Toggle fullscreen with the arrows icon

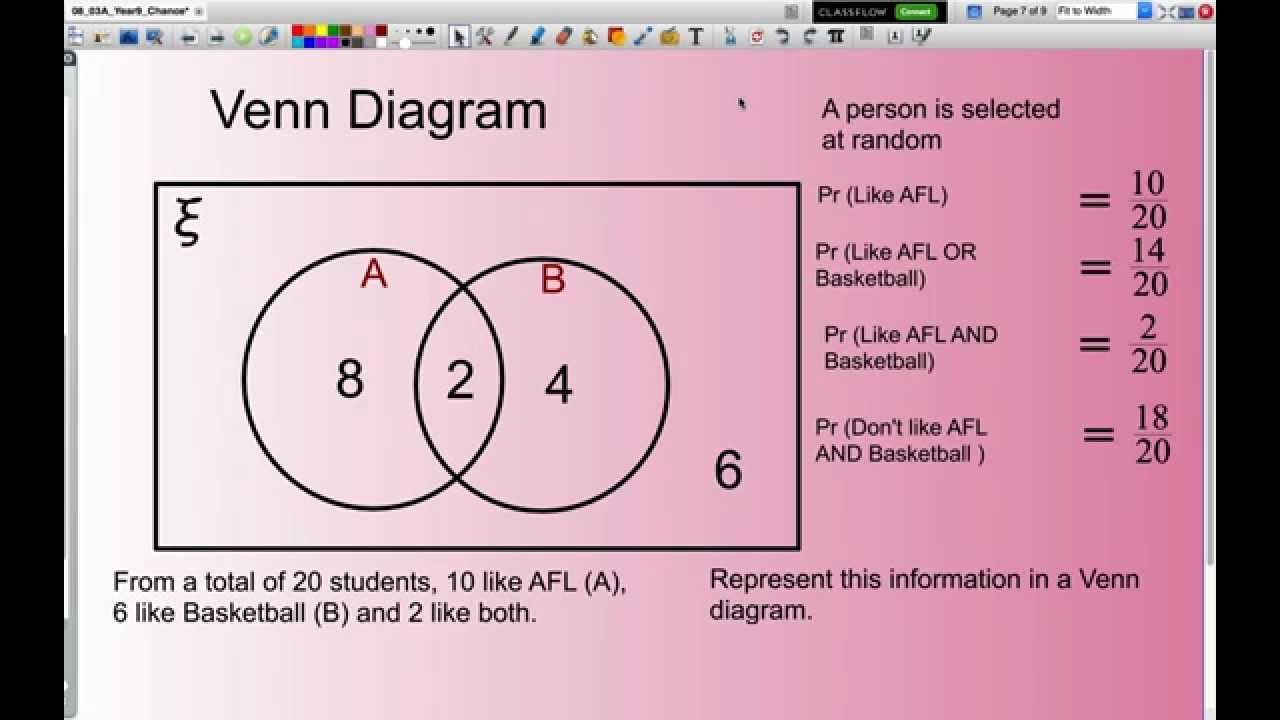pyautogui.click(x=1166, y=12)
